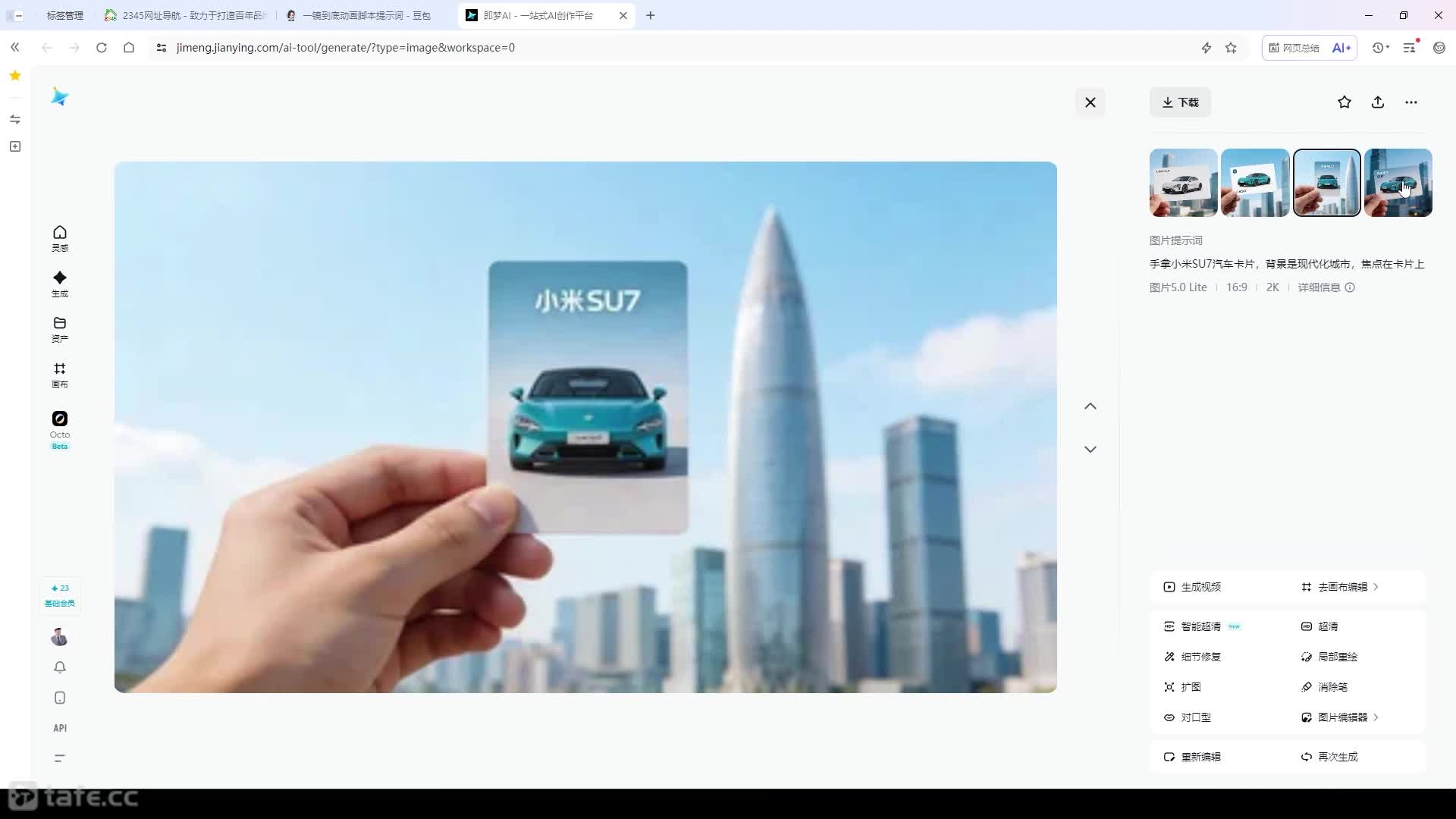Bookmark page with address bar star
This screenshot has width=1456, height=819.
click(x=1231, y=48)
